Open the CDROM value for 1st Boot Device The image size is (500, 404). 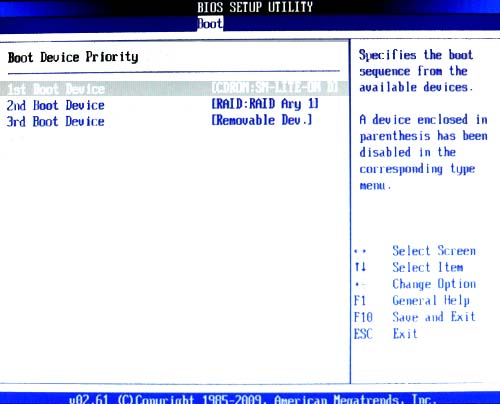(274, 88)
